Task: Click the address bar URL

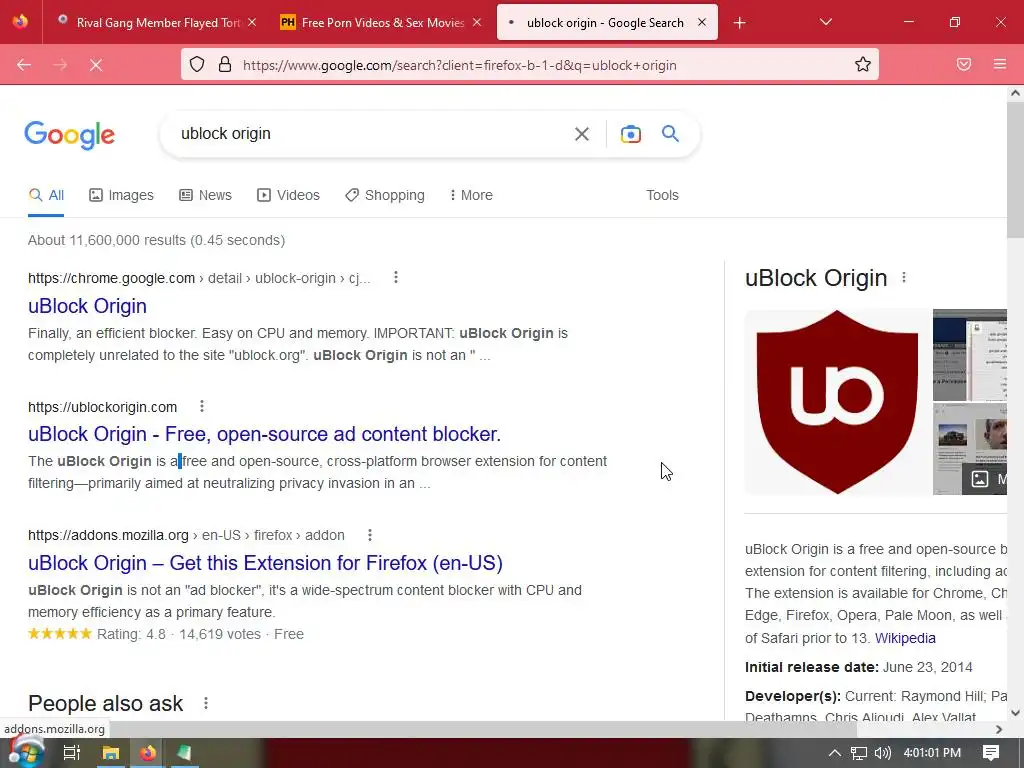Action: pyautogui.click(x=460, y=65)
